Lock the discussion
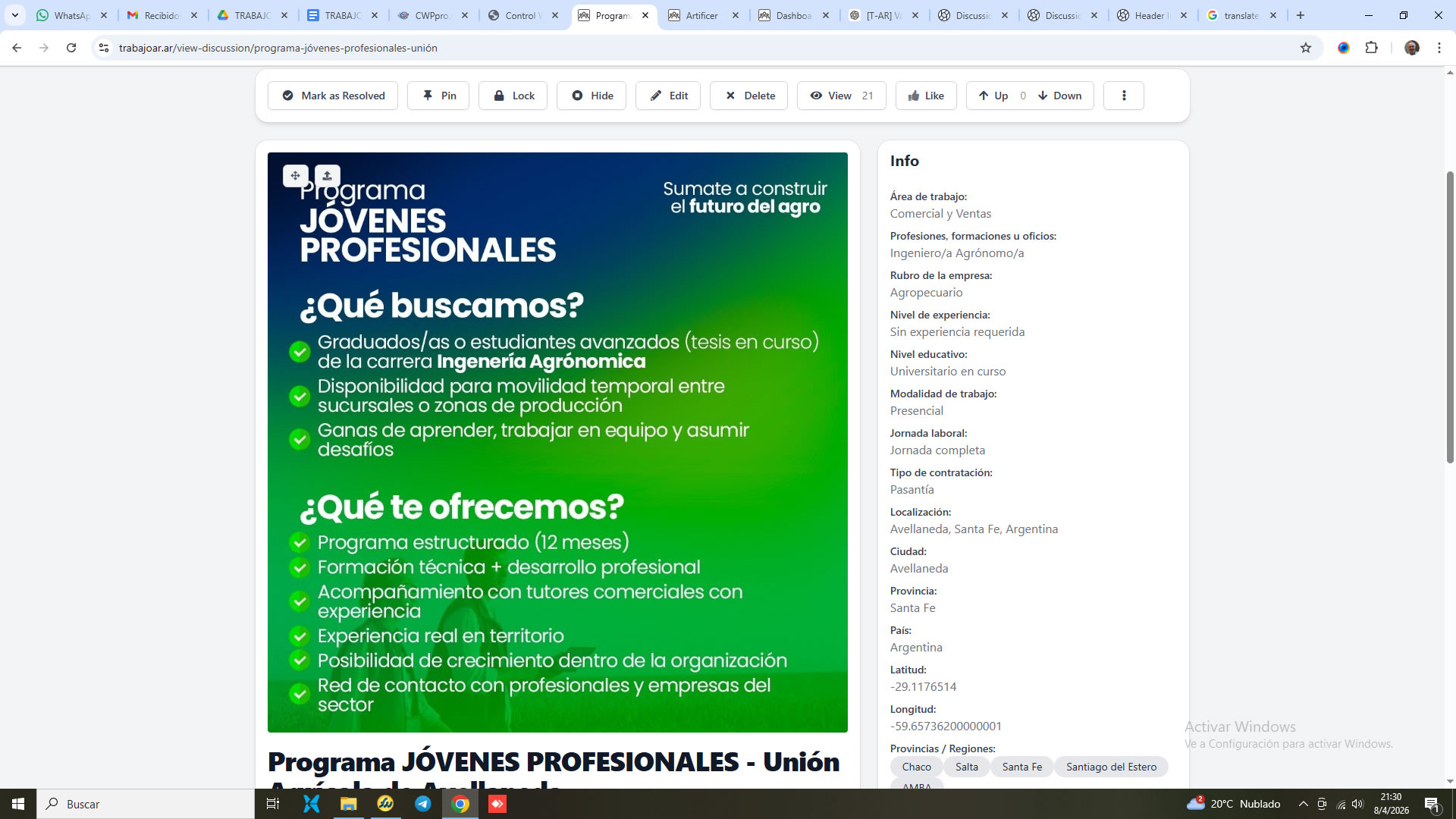This screenshot has height=819, width=1456. (513, 96)
